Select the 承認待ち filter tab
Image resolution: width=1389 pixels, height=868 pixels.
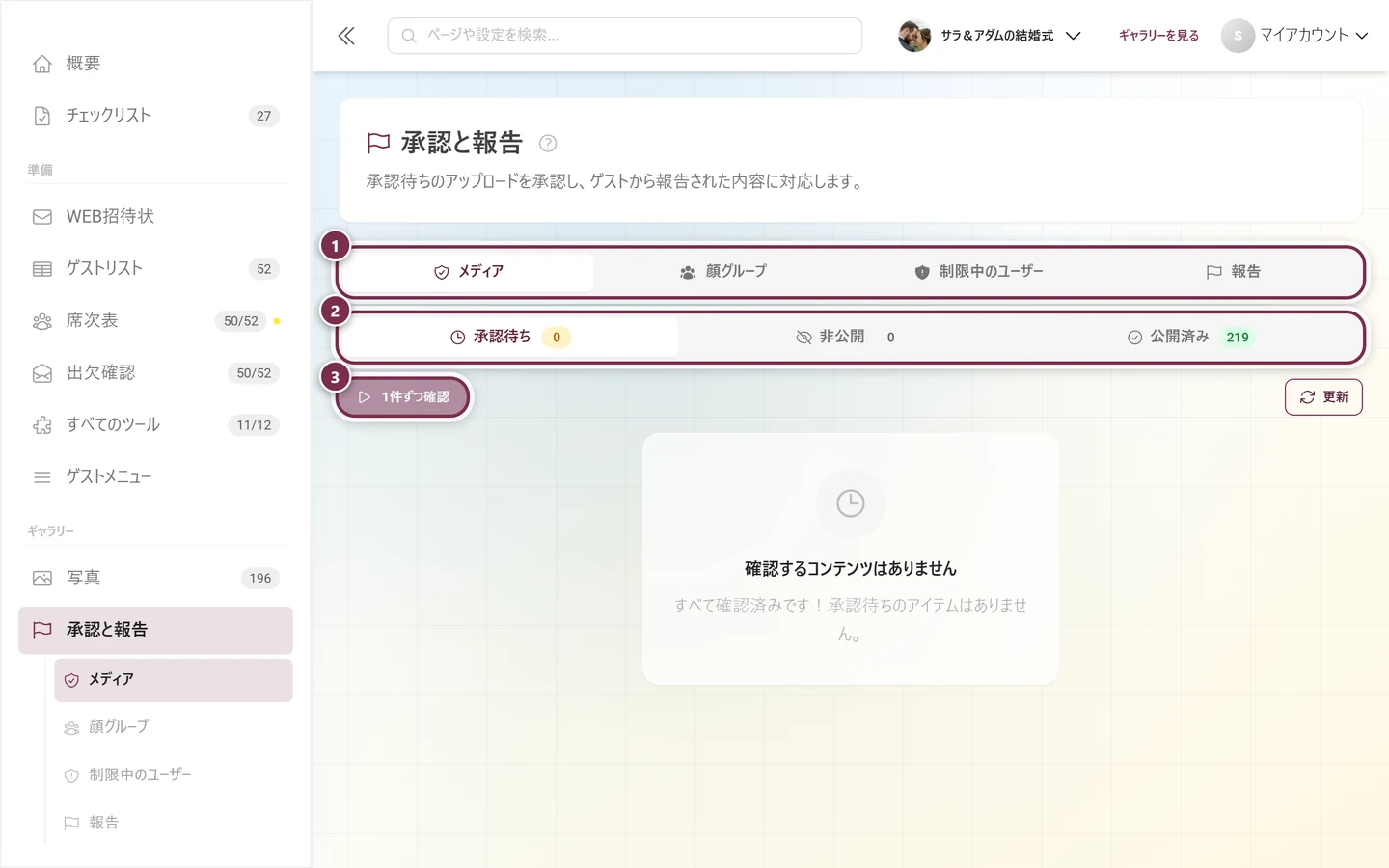click(510, 338)
